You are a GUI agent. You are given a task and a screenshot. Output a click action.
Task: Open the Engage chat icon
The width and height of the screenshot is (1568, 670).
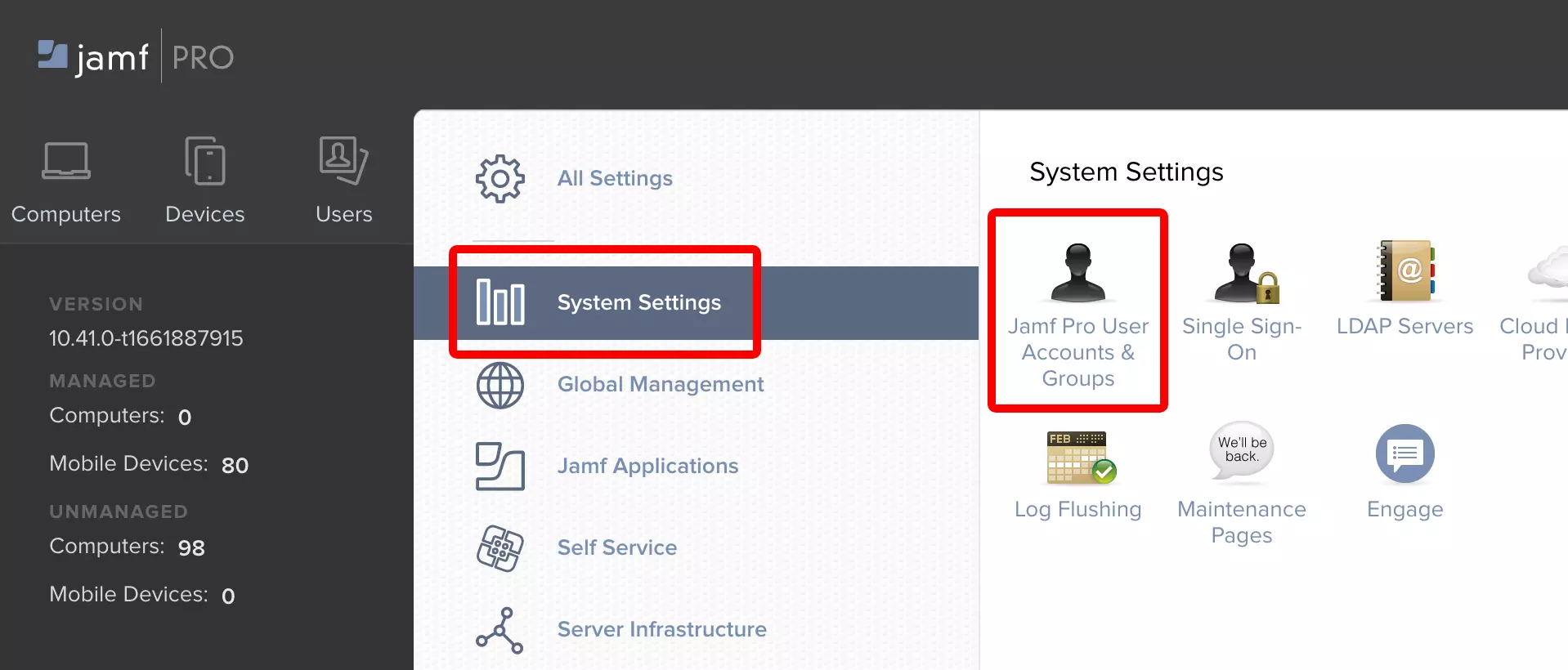tap(1405, 453)
